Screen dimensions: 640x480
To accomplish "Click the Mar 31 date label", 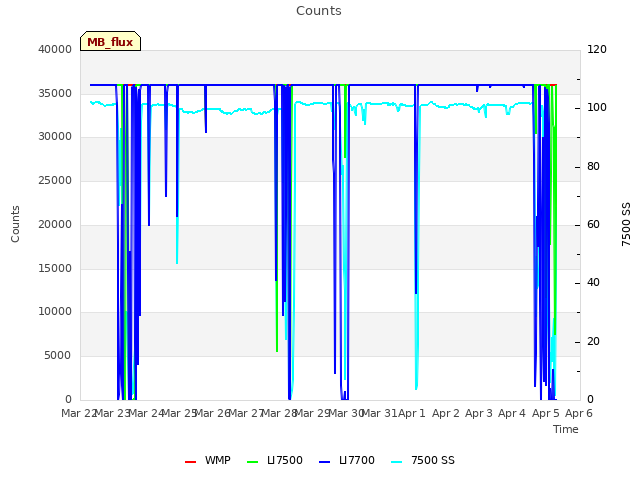I will coord(379,413).
